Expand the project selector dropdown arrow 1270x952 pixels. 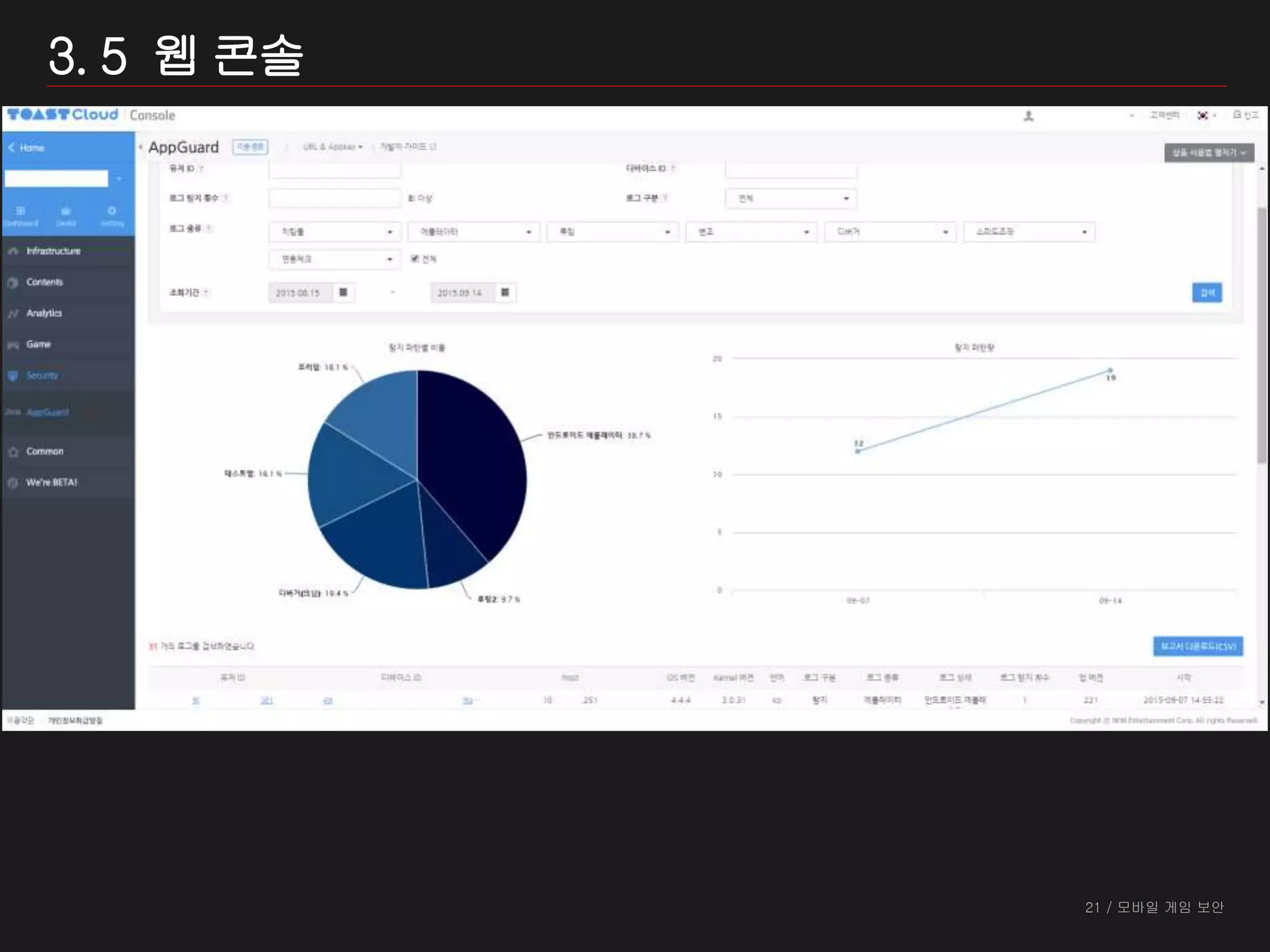pyautogui.click(x=119, y=178)
